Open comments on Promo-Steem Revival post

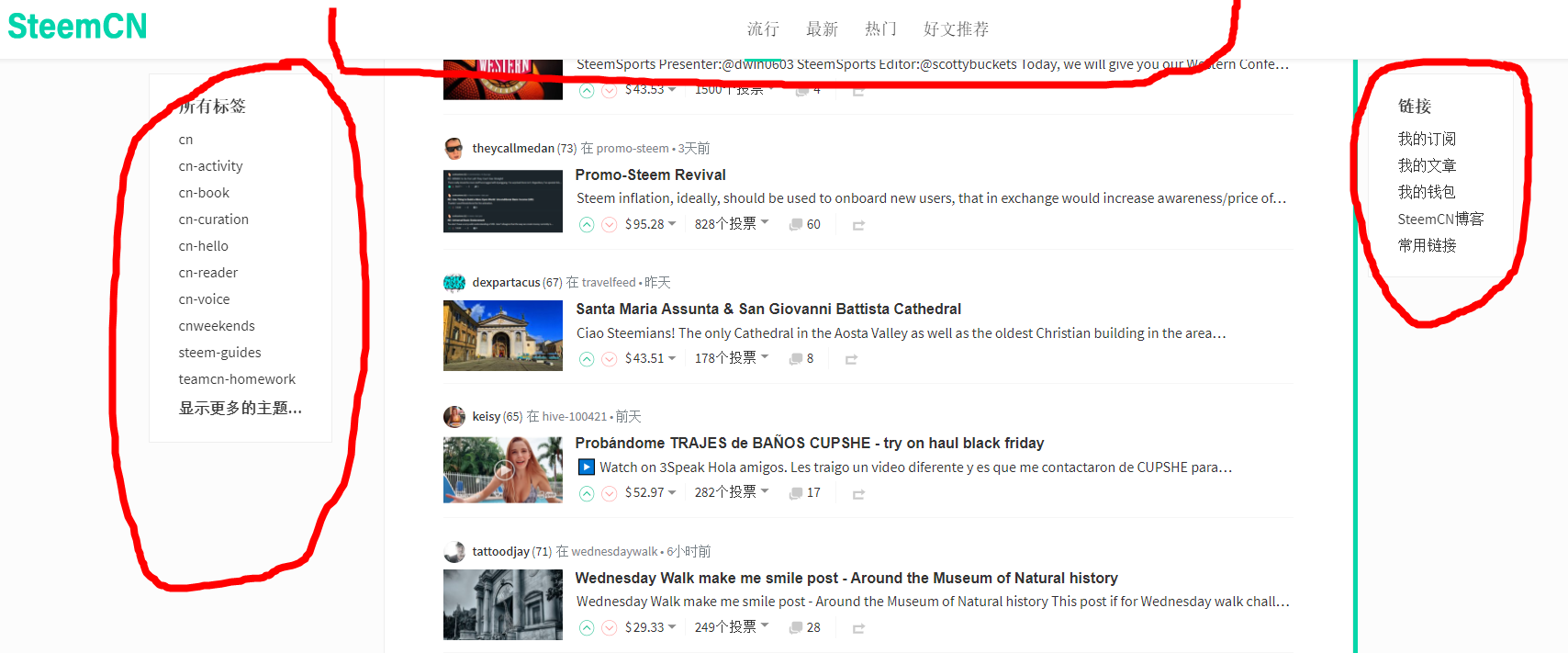pyautogui.click(x=805, y=225)
